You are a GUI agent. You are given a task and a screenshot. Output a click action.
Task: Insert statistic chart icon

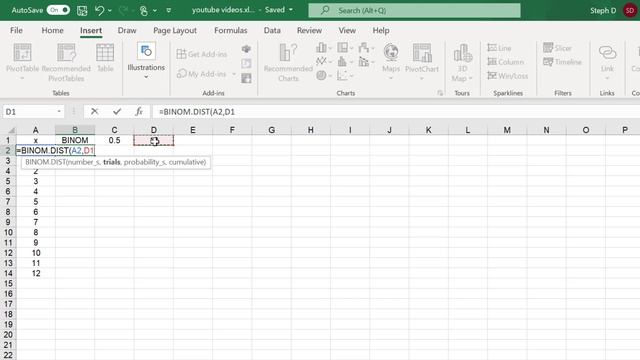tap(342, 62)
